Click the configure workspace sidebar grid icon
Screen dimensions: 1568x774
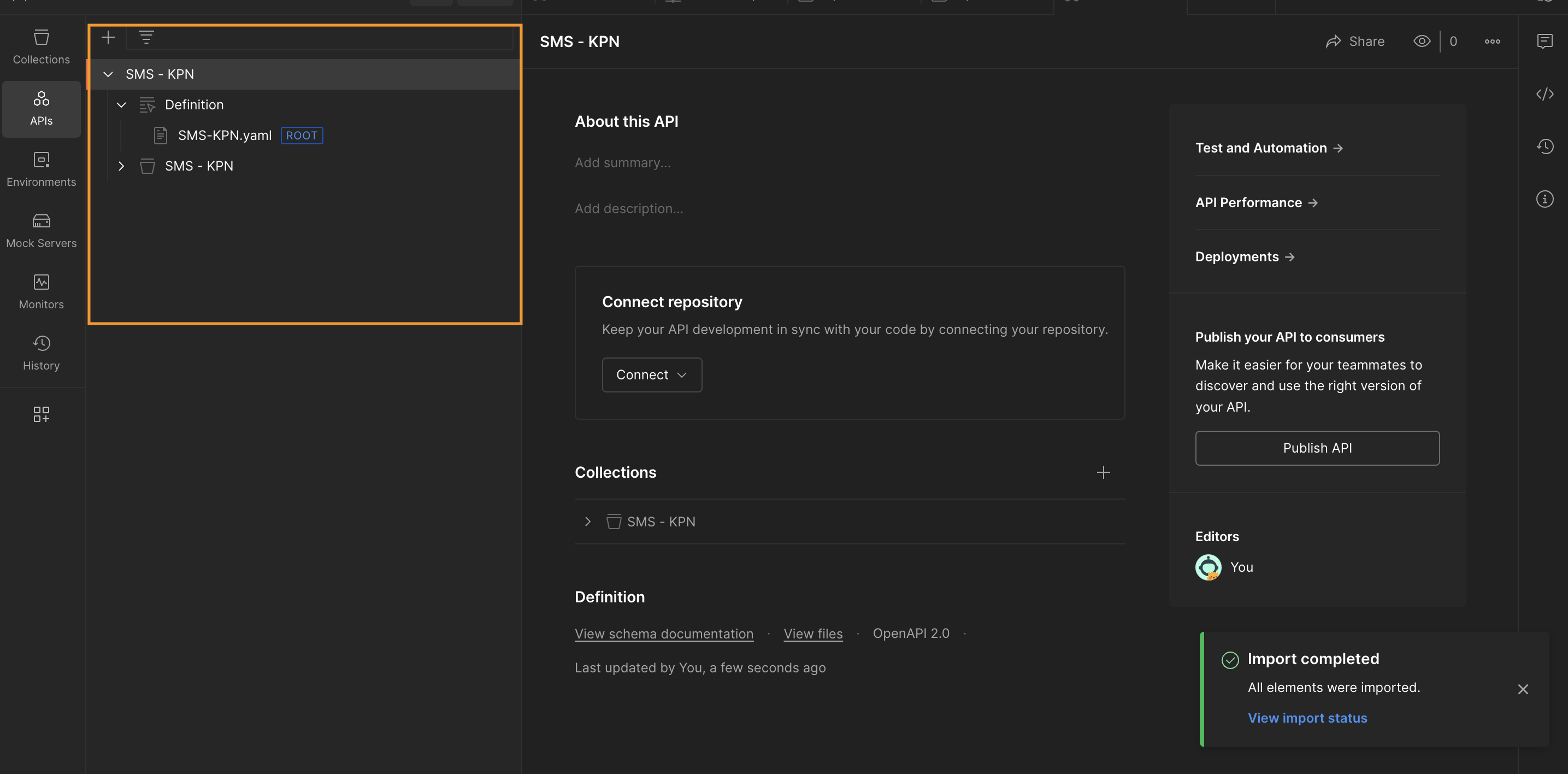pyautogui.click(x=42, y=415)
